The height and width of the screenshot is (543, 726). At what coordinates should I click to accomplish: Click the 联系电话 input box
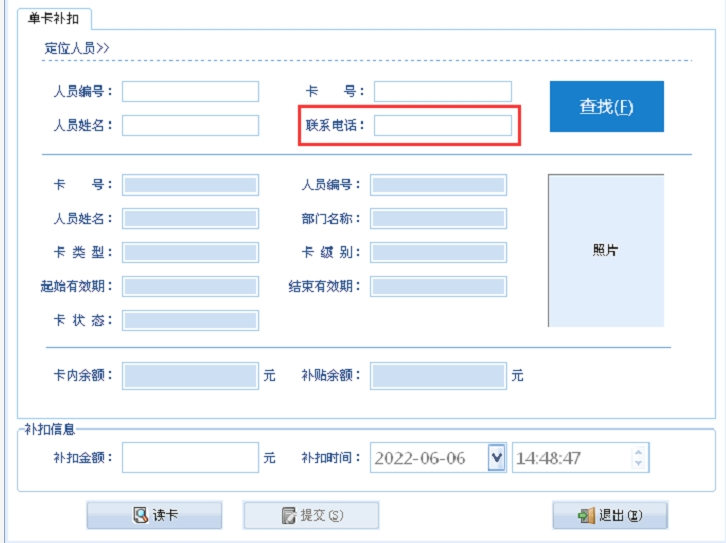(442, 126)
